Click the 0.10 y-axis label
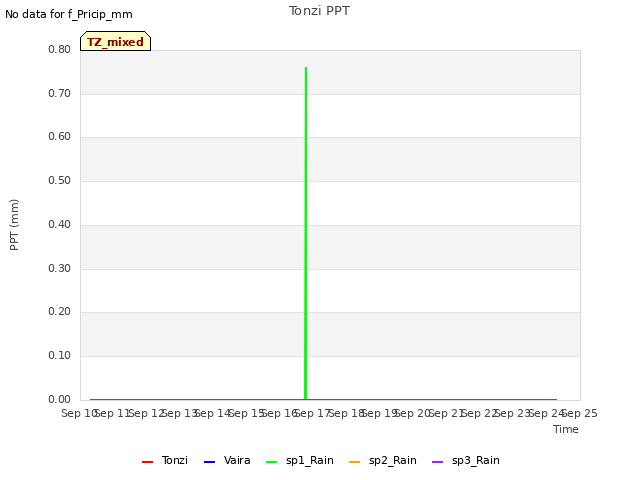The image size is (640, 480). [60, 355]
